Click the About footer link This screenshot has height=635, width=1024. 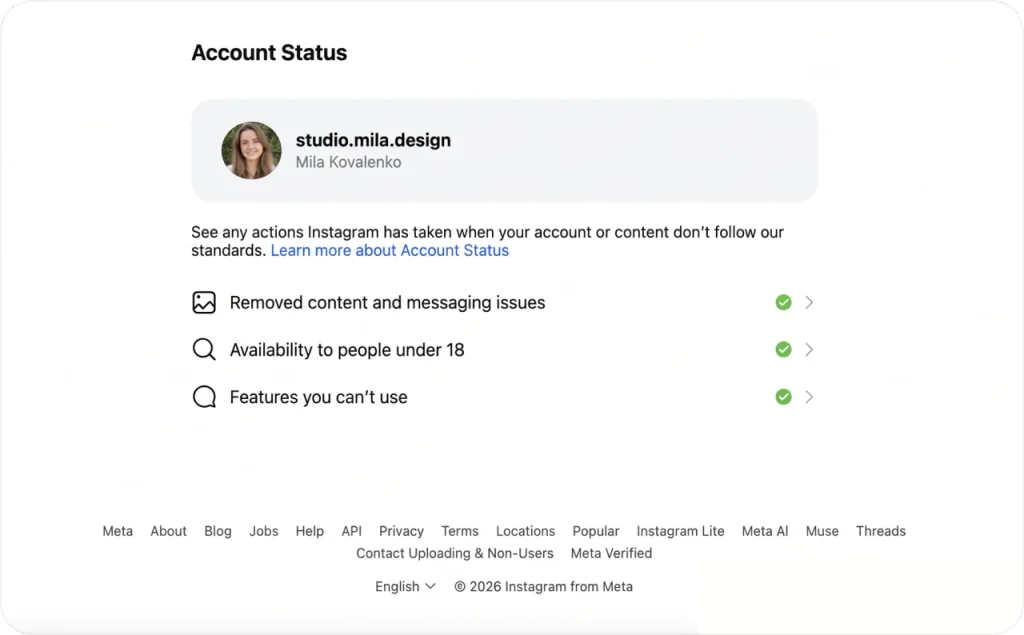pyautogui.click(x=168, y=531)
